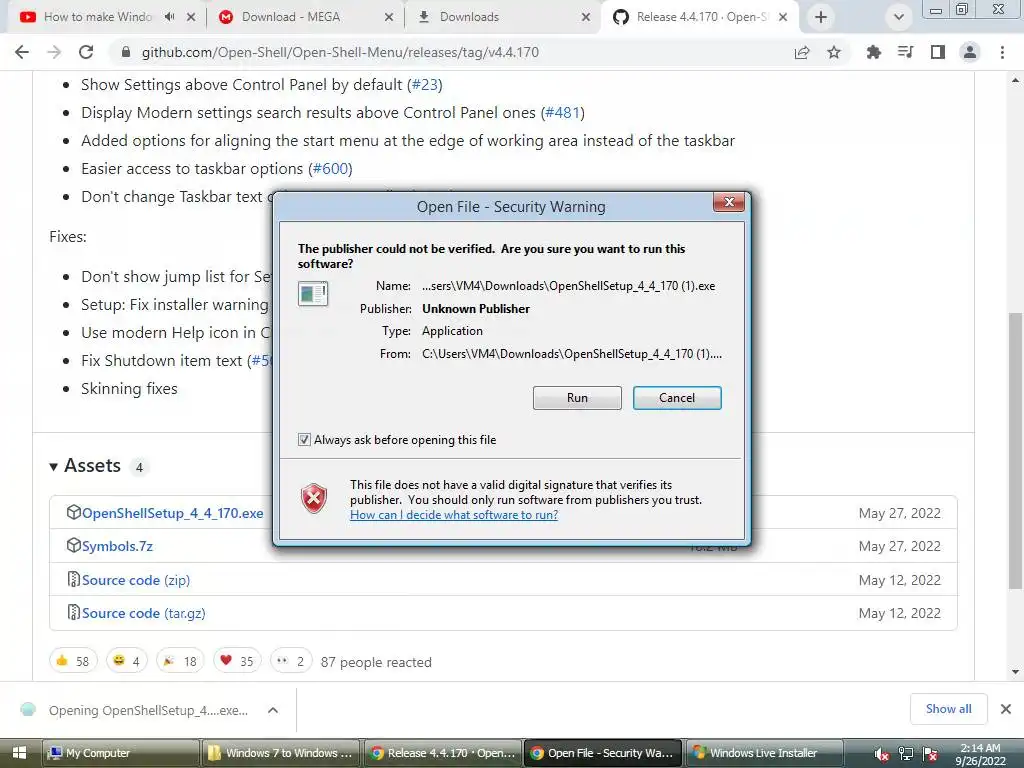The width and height of the screenshot is (1024, 768).
Task: Click the eyes reaction with 2
Action: point(291,661)
